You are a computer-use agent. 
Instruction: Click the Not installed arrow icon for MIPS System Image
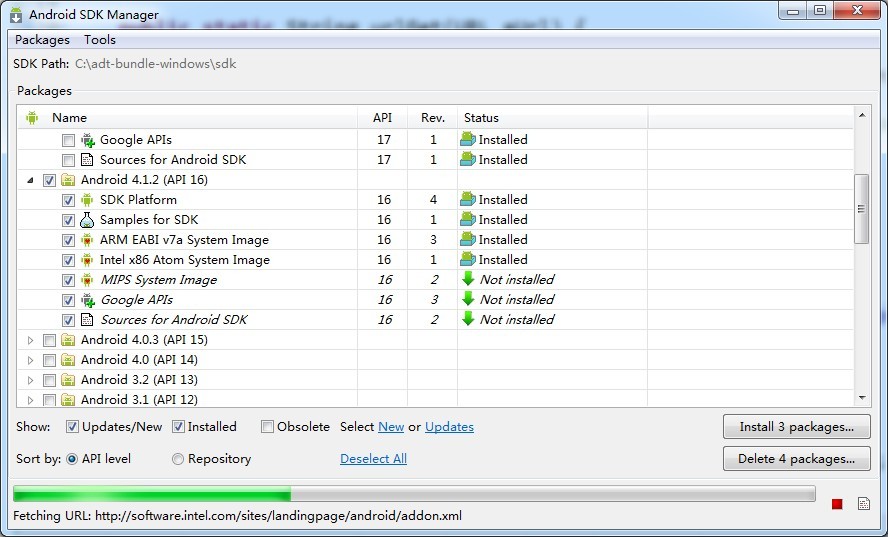click(x=468, y=279)
